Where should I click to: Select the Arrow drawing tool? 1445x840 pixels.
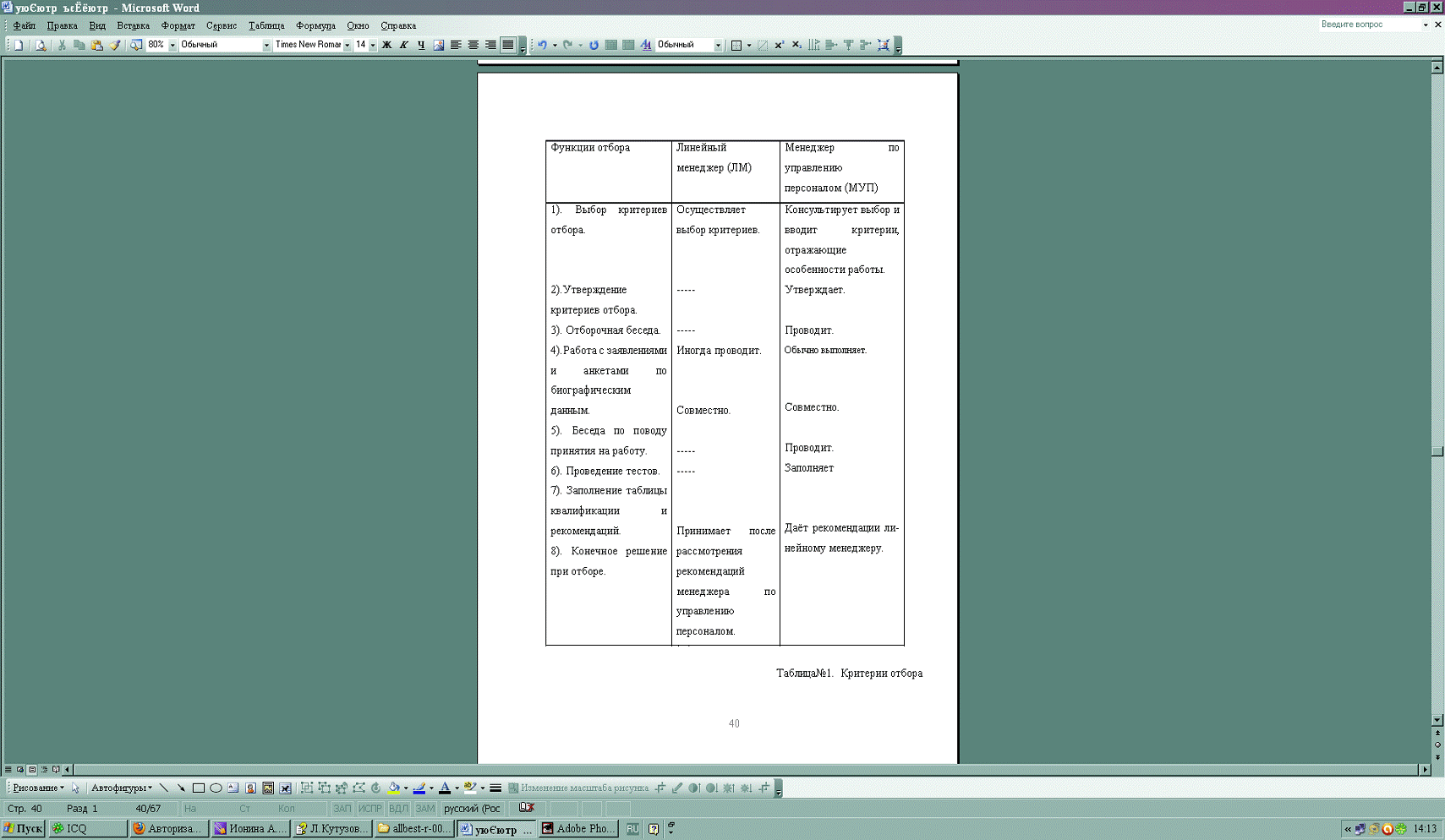click(181, 788)
